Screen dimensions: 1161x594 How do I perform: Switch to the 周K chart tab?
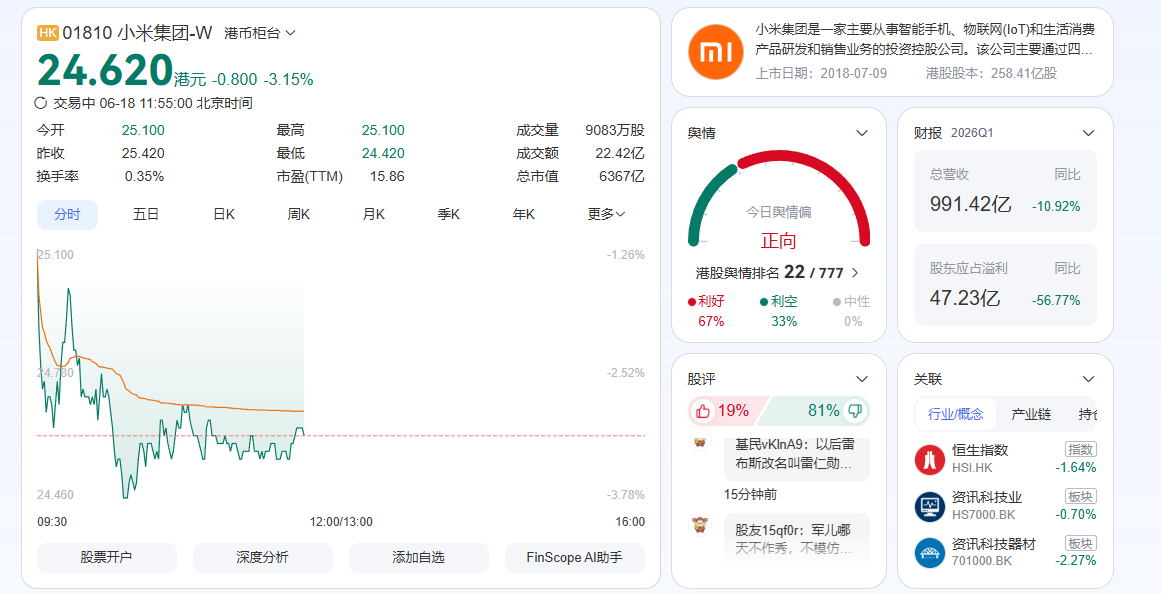pos(298,214)
